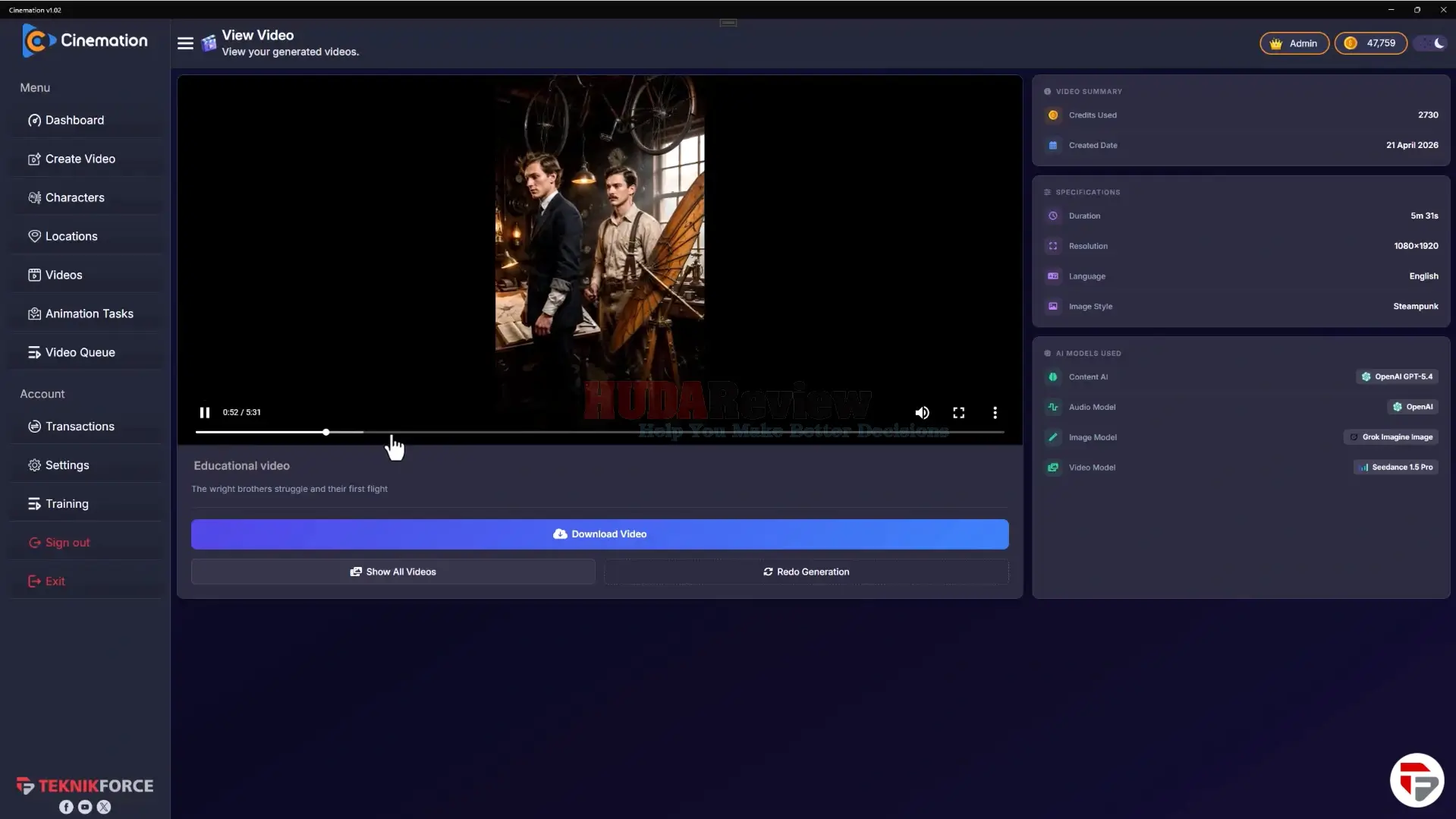Viewport: 1456px width, 819px height.
Task: Collapse sidebar with hamburger menu icon
Action: click(185, 43)
